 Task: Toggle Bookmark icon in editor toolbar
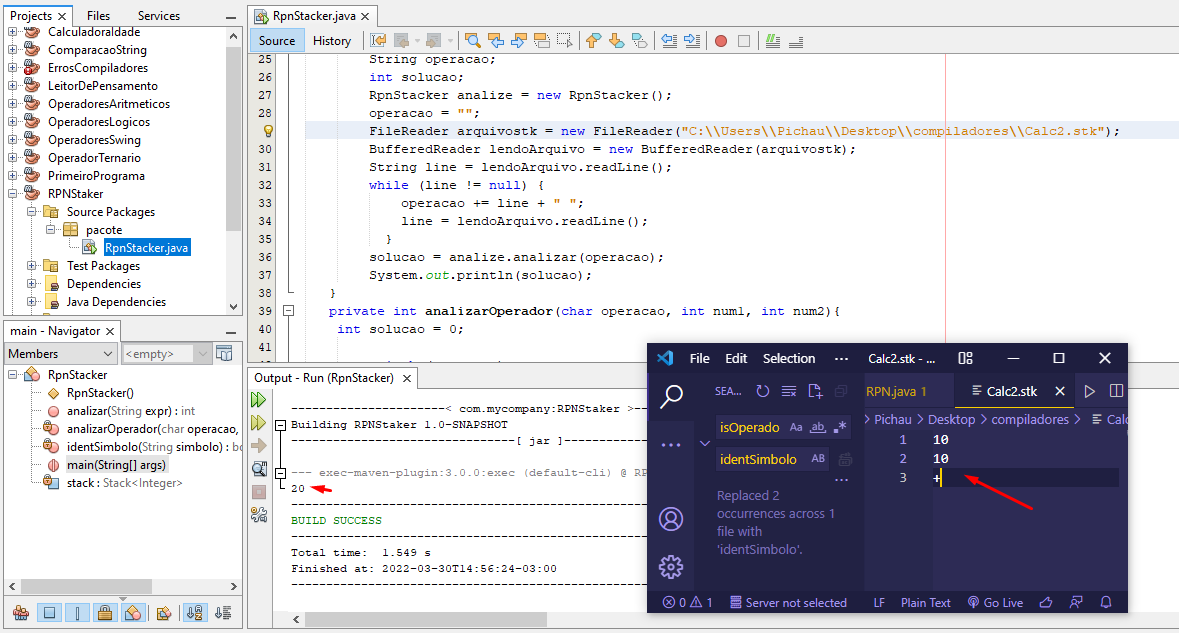point(639,41)
